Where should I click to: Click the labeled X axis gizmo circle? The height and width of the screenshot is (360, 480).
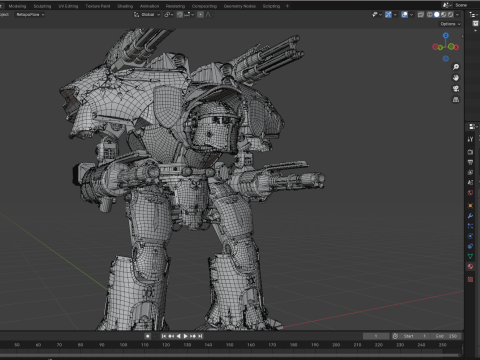(455, 47)
